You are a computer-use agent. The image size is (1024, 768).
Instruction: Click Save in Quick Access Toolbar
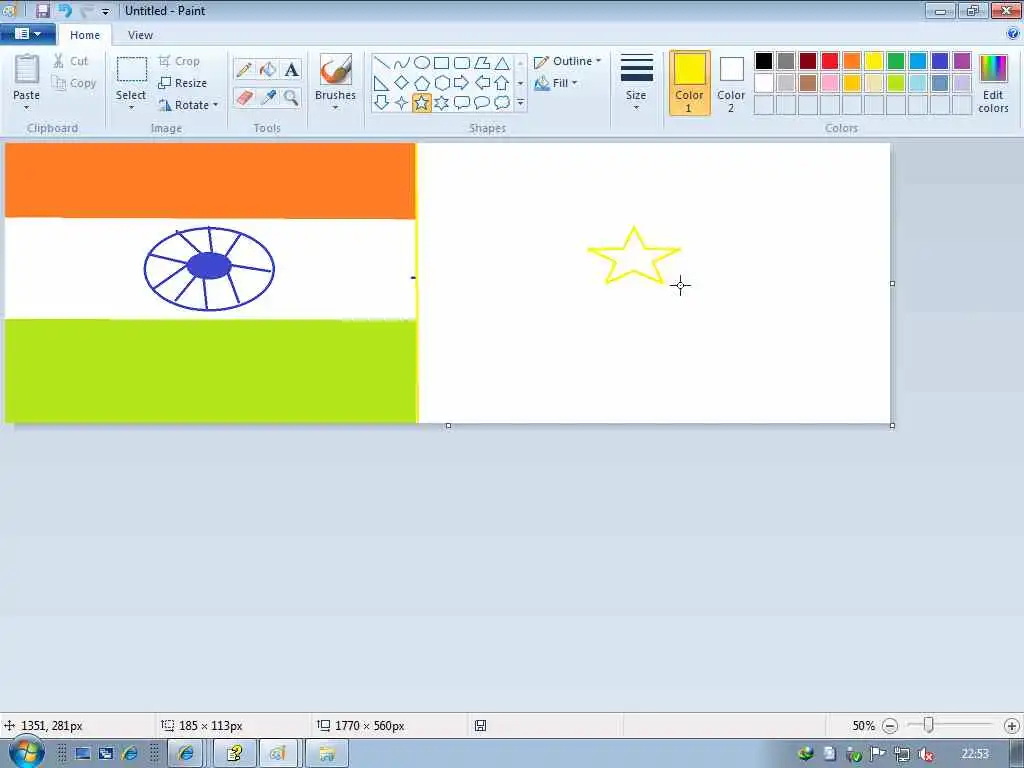[42, 10]
